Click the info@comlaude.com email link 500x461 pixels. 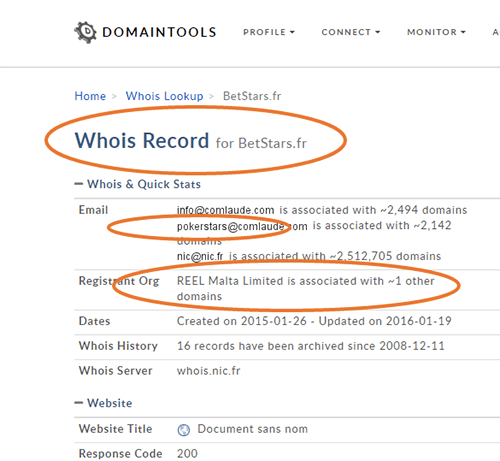(226, 210)
